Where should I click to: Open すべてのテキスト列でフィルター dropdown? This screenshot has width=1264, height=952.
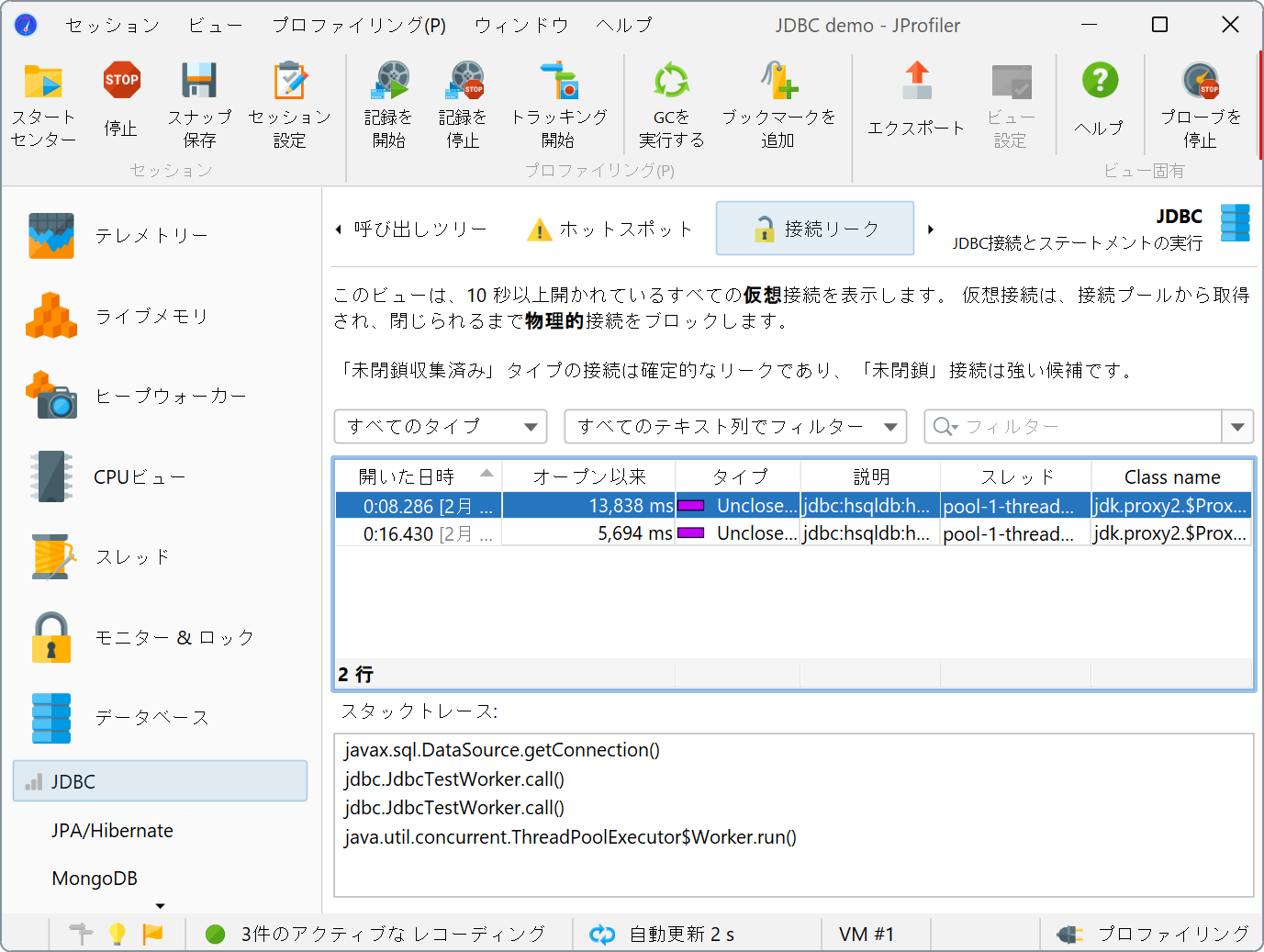(735, 426)
